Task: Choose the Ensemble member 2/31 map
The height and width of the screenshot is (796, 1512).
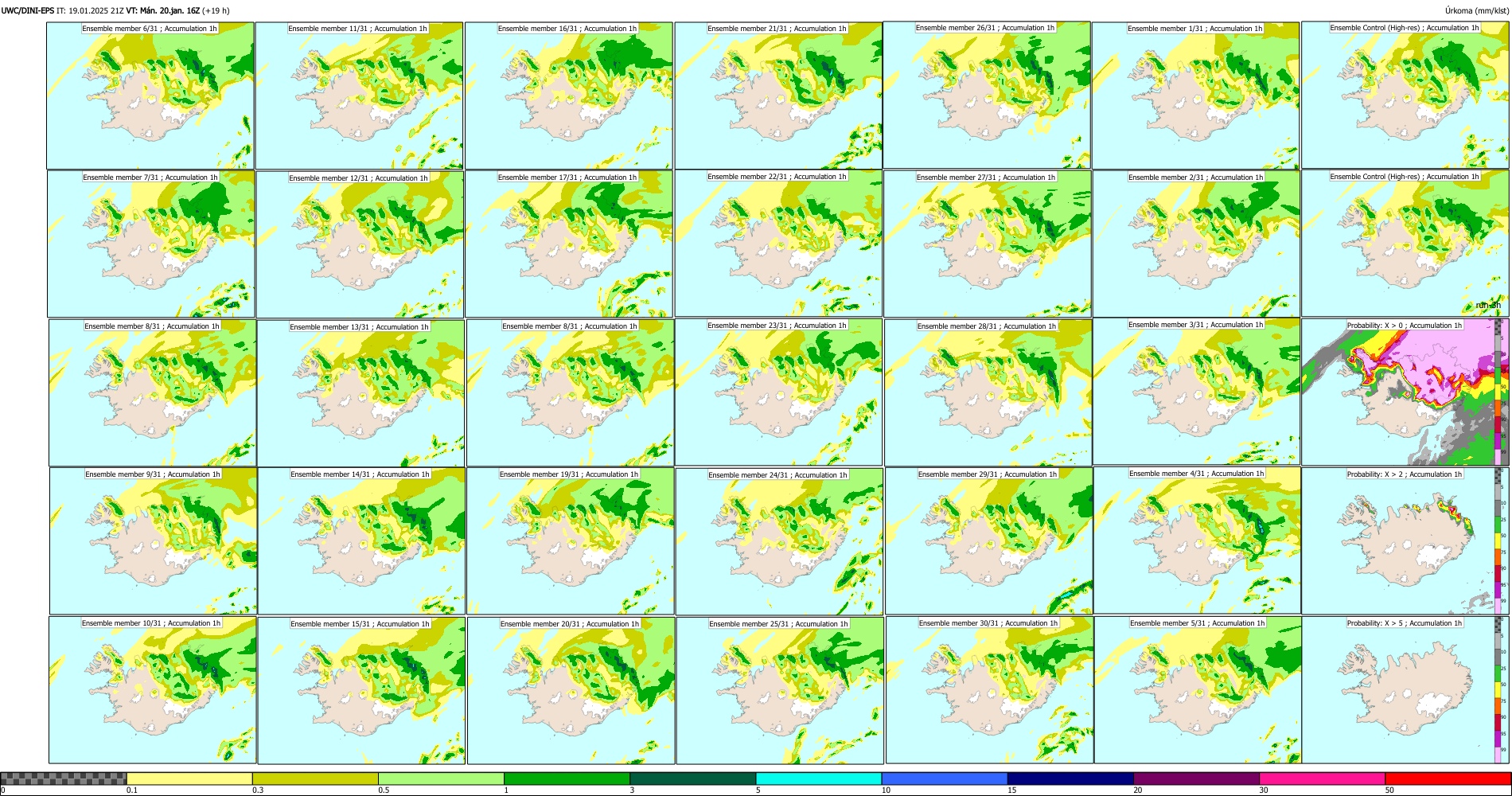Action: point(1197,244)
